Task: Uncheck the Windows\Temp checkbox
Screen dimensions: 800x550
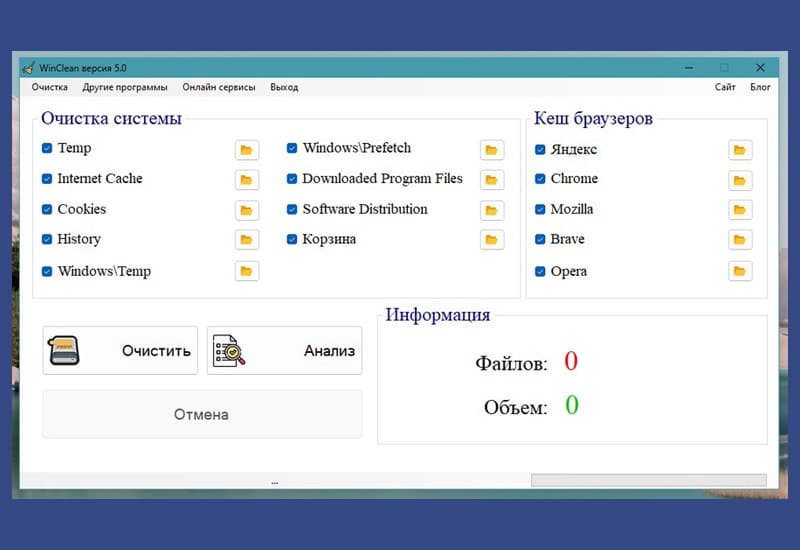Action: 47,271
